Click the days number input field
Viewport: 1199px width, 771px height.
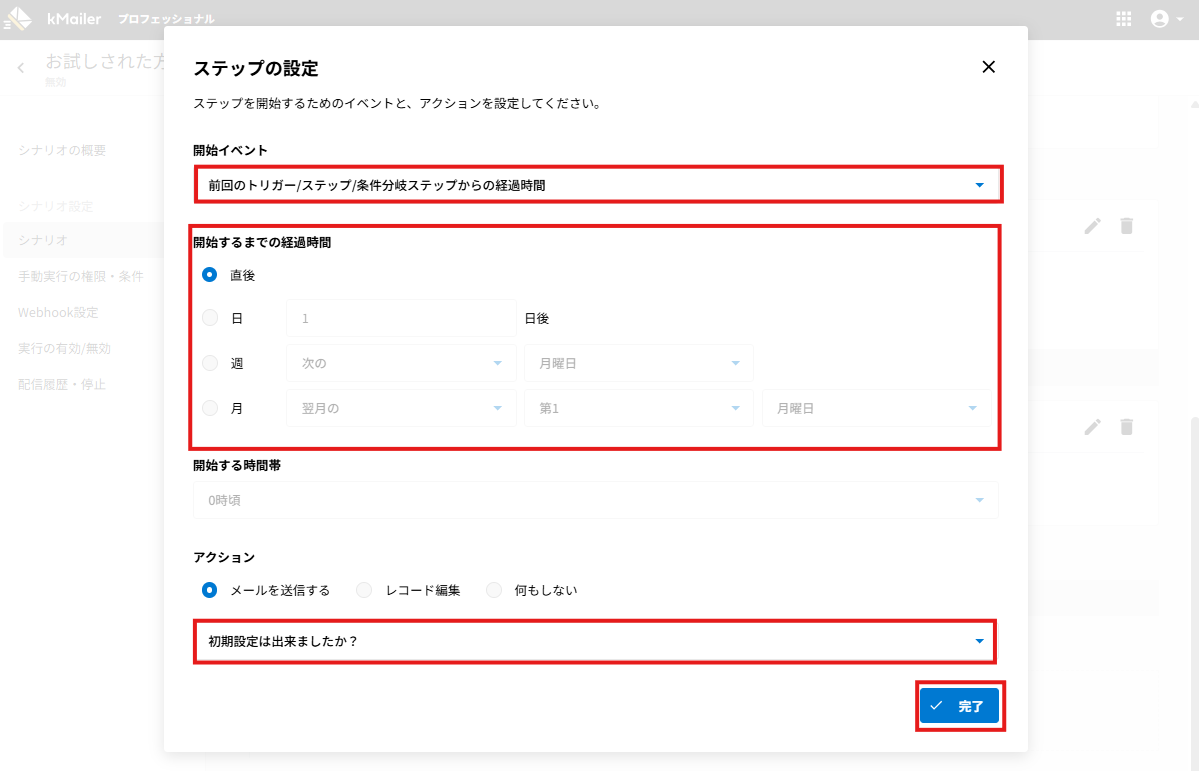[401, 318]
